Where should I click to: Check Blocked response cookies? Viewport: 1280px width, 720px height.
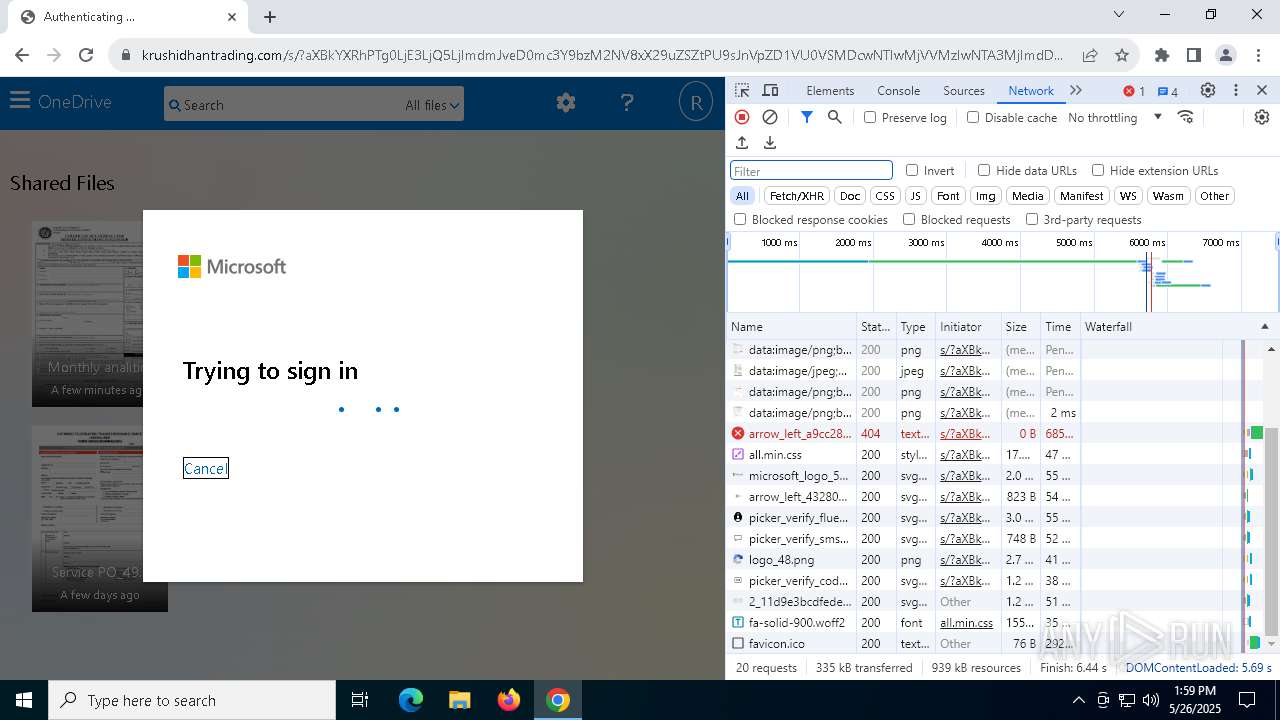pos(740,219)
